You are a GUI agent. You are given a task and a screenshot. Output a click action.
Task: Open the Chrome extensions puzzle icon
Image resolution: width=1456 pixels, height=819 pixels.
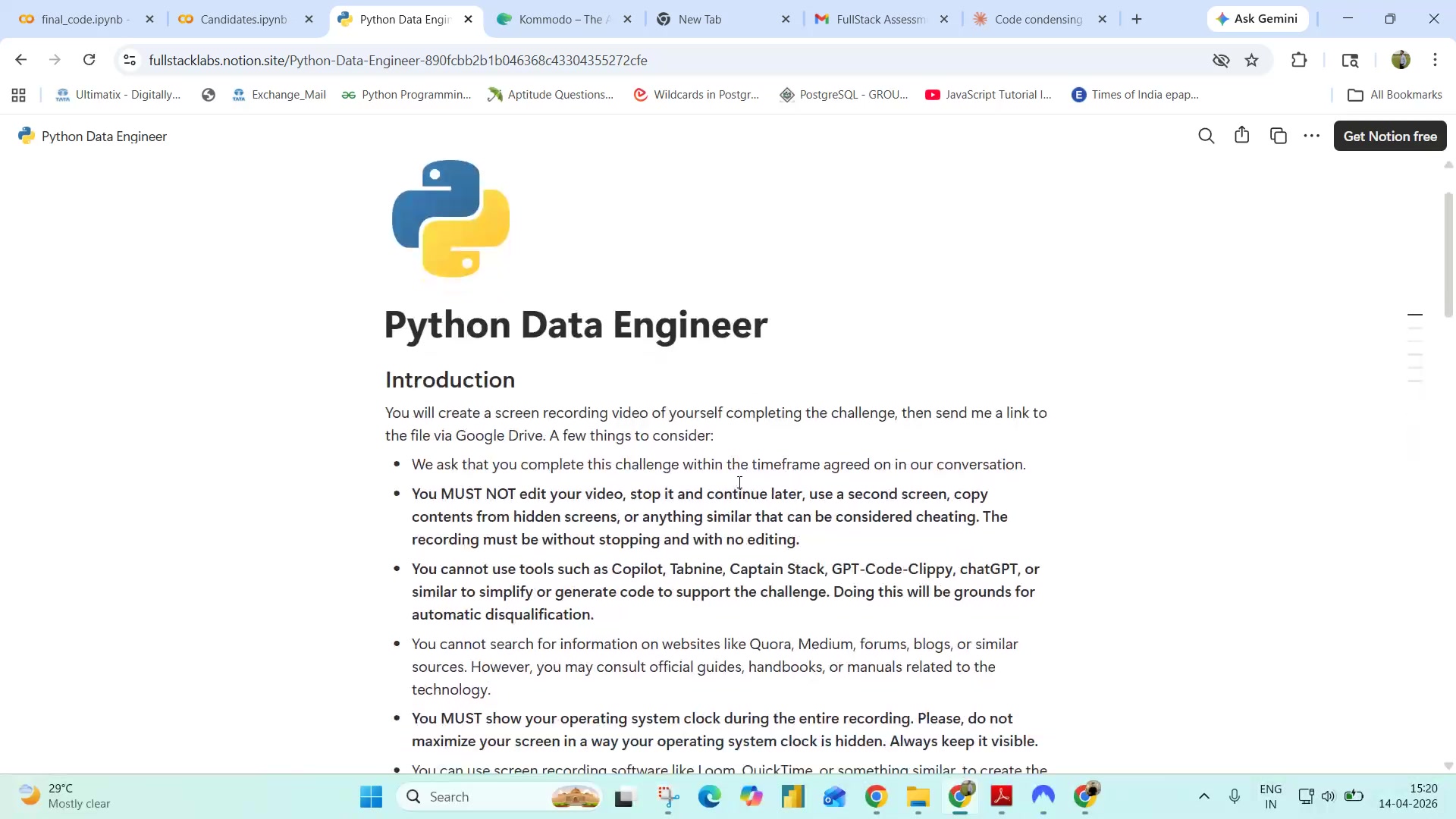(1299, 61)
